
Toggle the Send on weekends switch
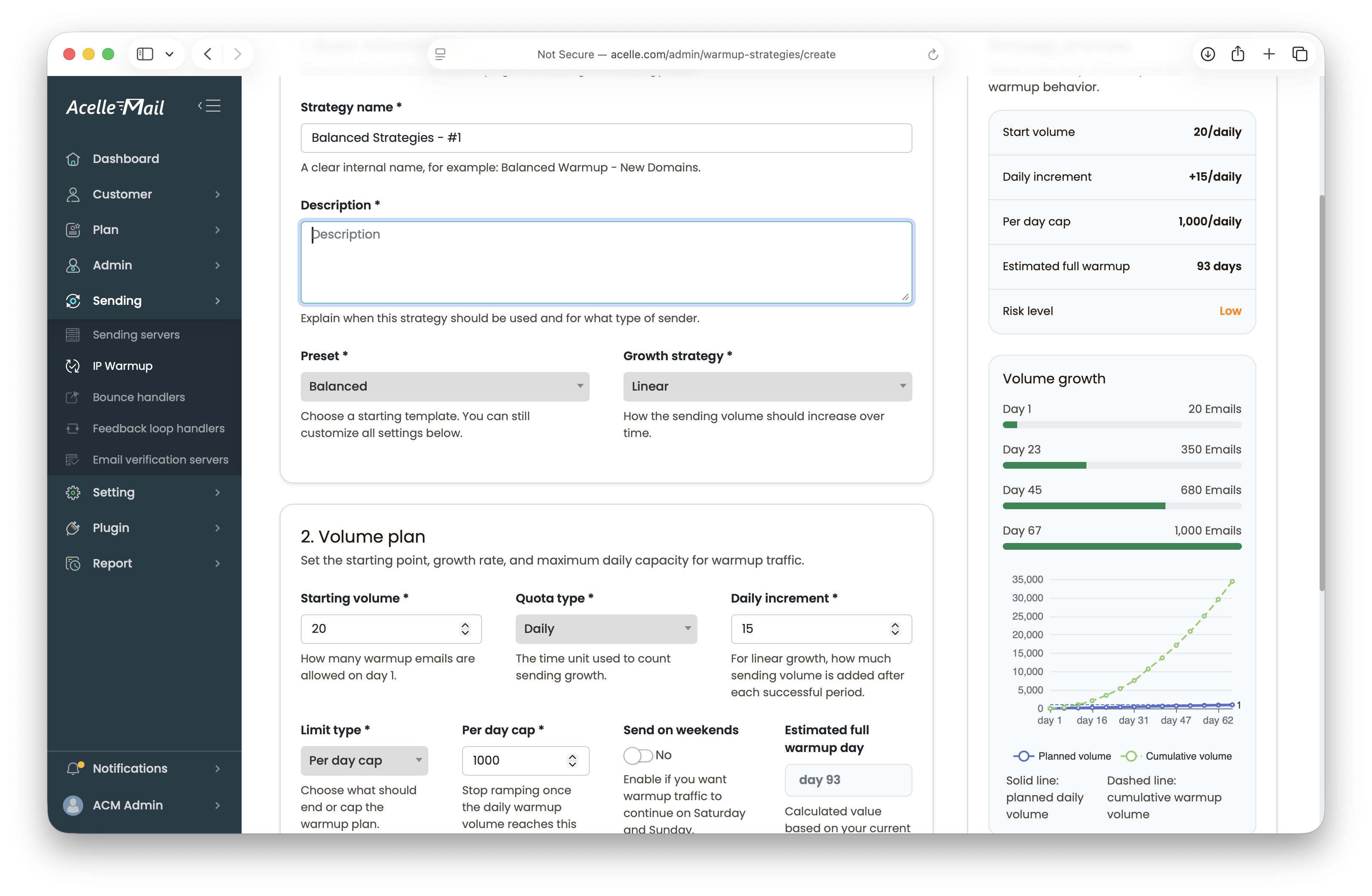(637, 755)
